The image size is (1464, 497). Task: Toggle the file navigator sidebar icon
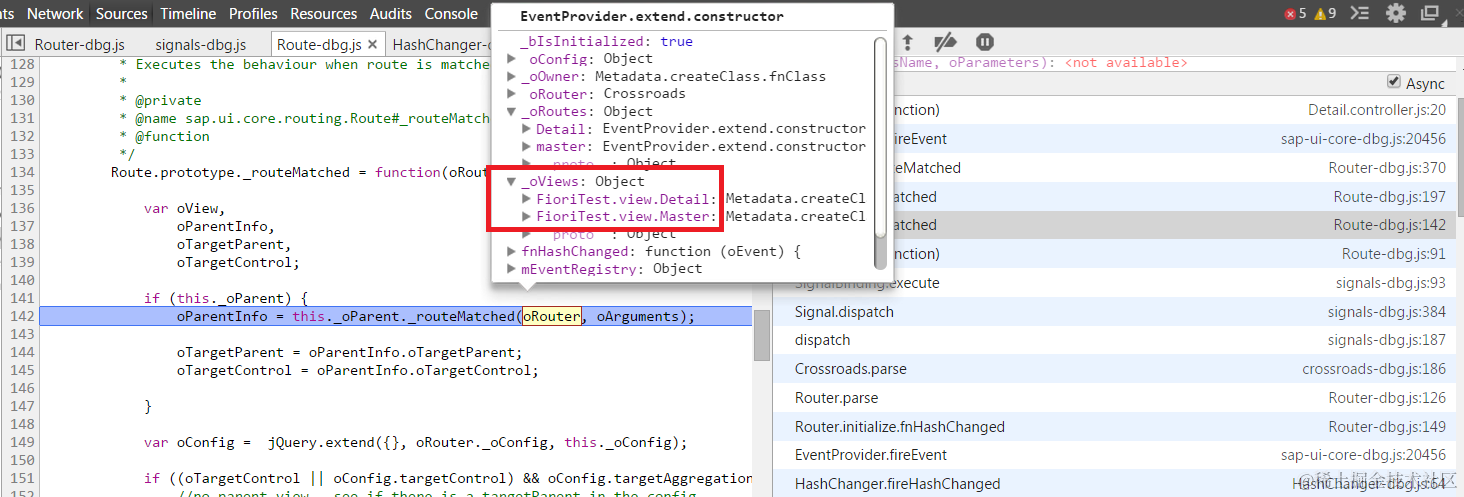click(x=15, y=44)
